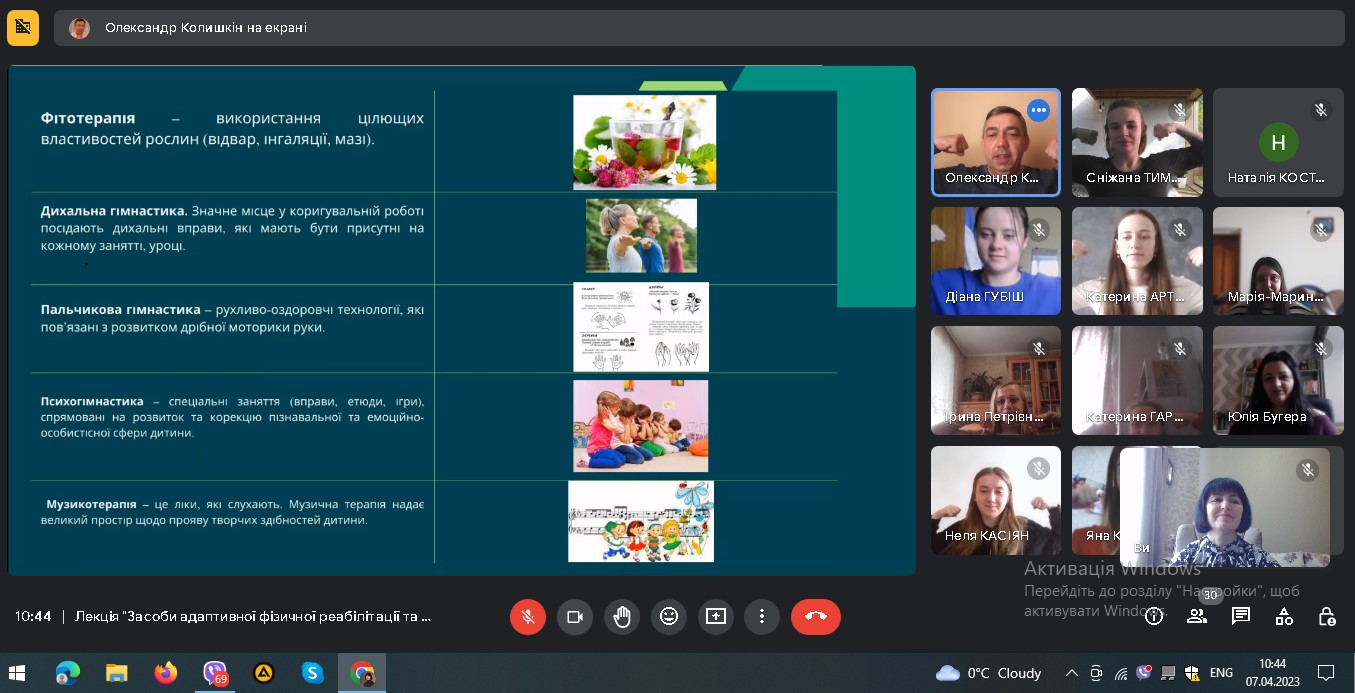The width and height of the screenshot is (1355, 693).
Task: Switch the ENG input language indicator
Action: [1221, 673]
